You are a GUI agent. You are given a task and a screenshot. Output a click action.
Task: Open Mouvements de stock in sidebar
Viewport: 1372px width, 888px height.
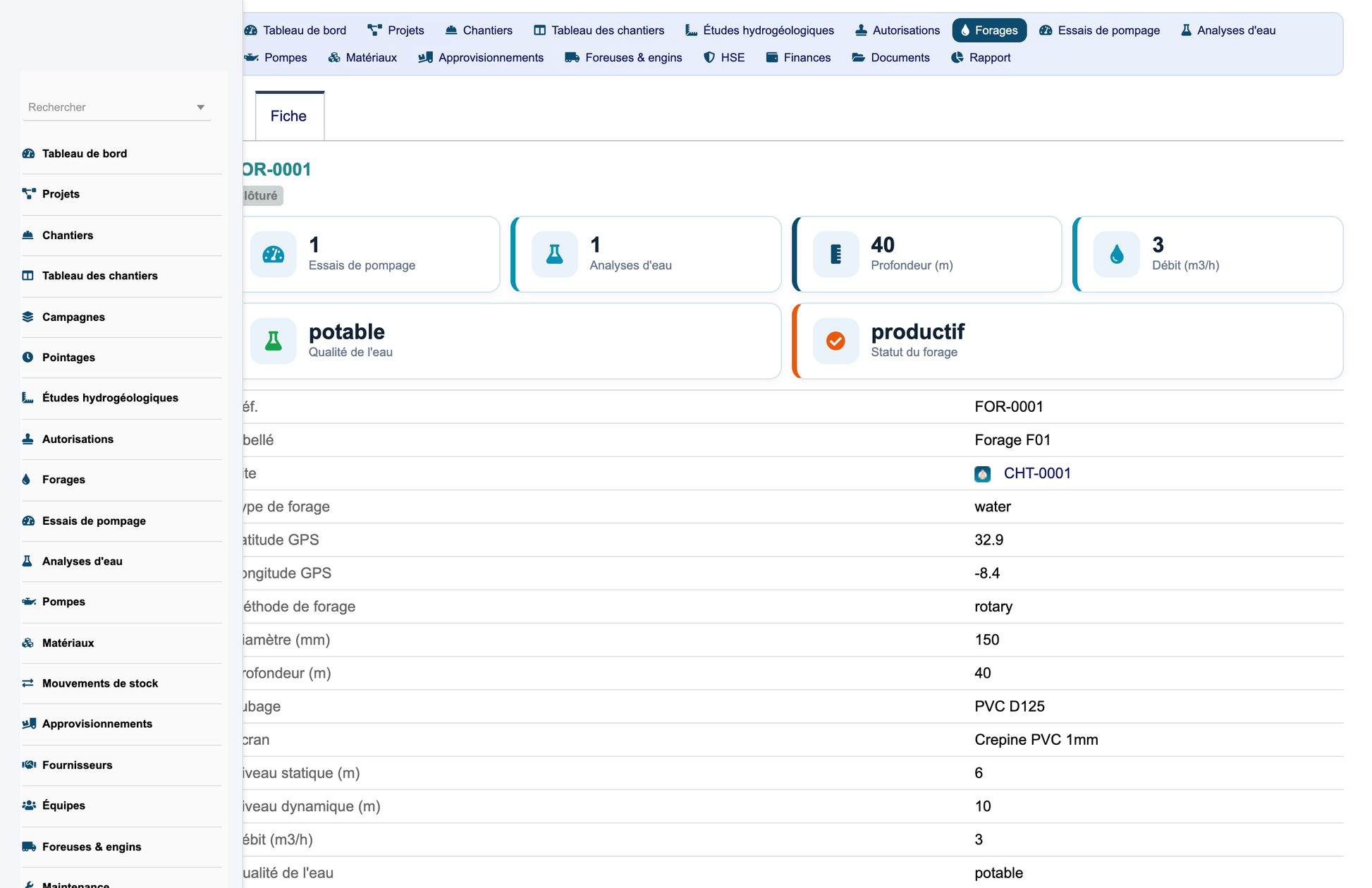pyautogui.click(x=100, y=683)
